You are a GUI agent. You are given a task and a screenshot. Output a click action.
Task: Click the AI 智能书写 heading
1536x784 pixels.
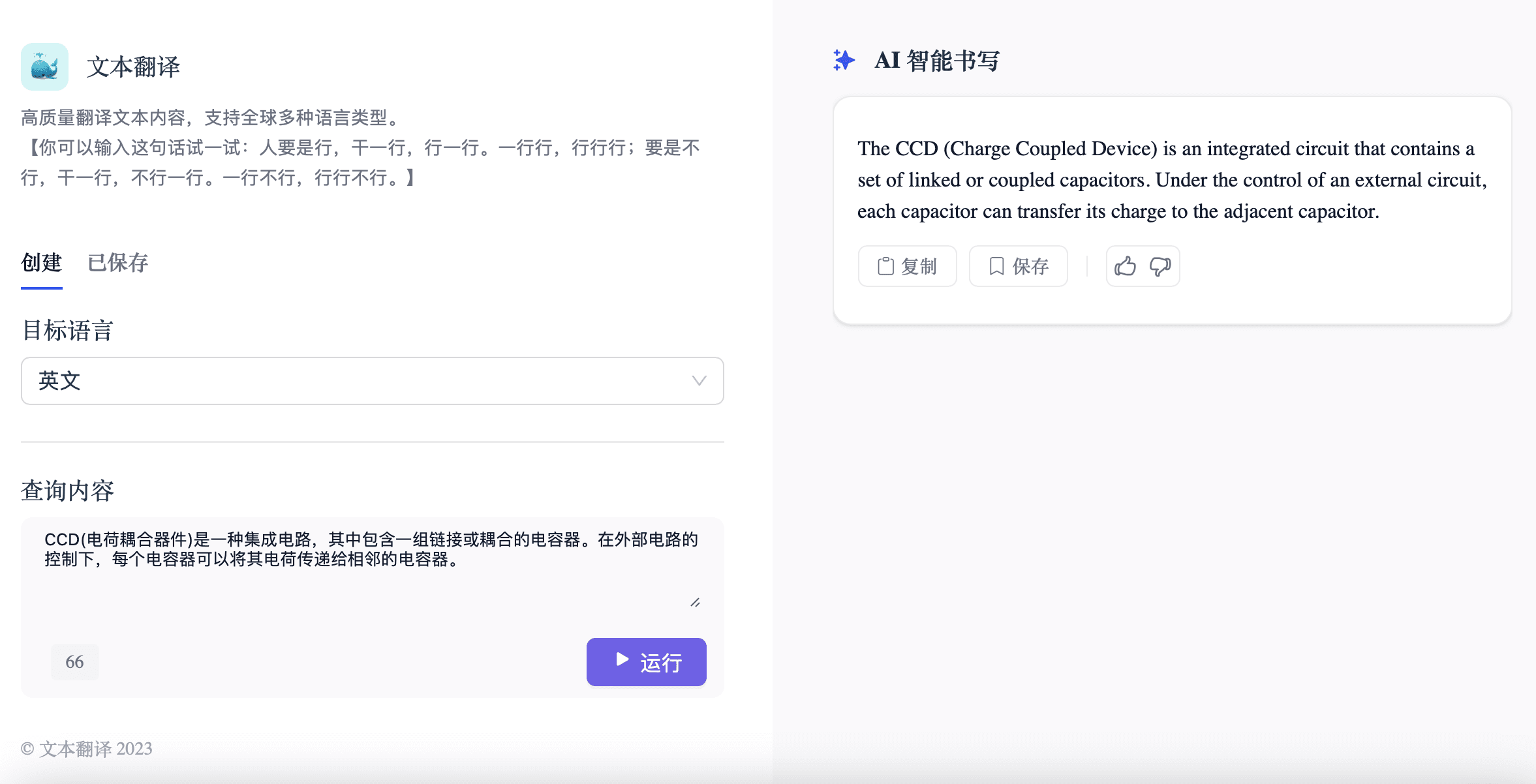[x=937, y=61]
